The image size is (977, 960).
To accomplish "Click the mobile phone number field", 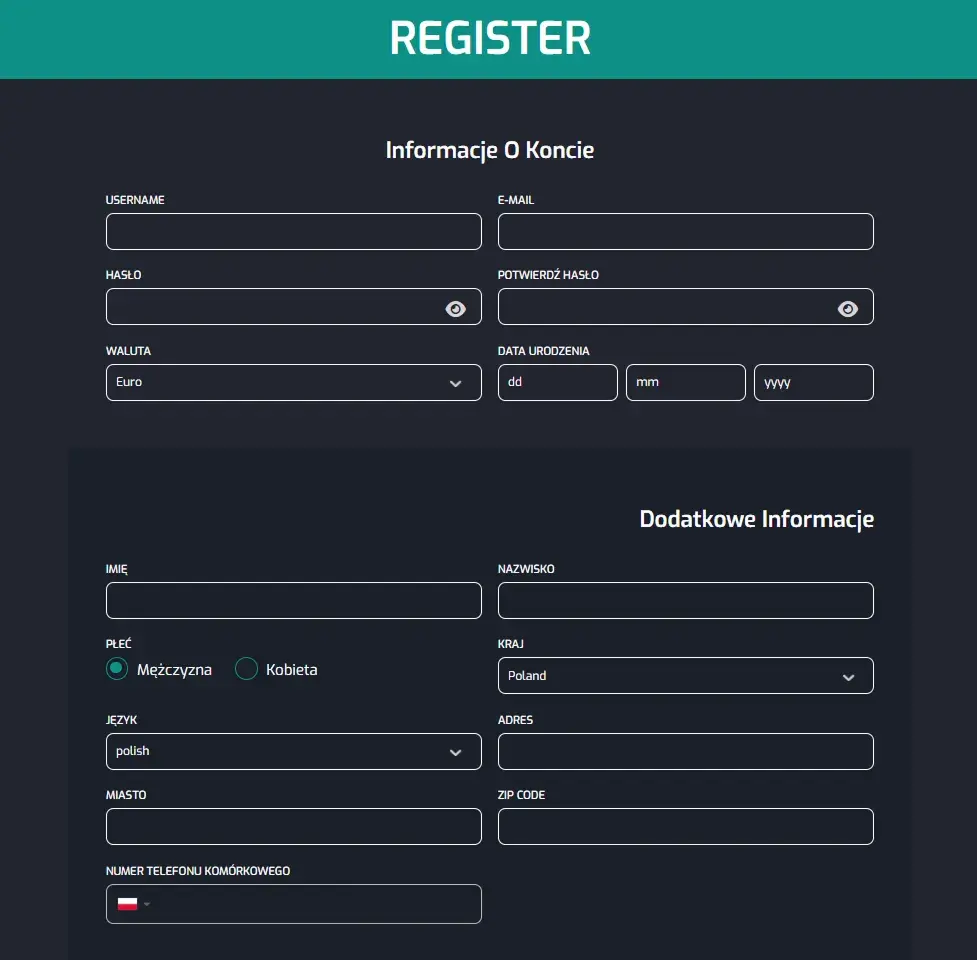I will click(293, 904).
